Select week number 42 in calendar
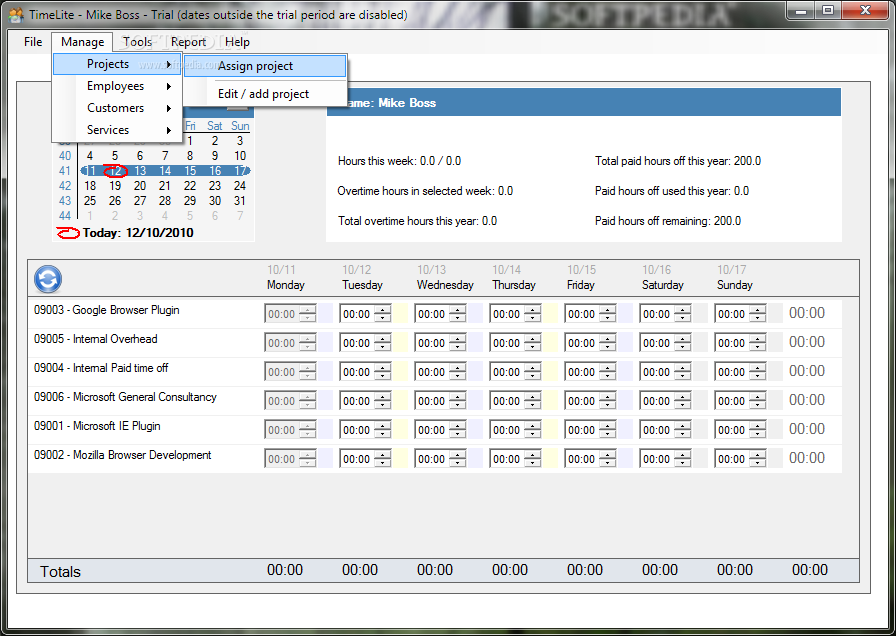Screen dimensions: 896x636 tap(65, 186)
